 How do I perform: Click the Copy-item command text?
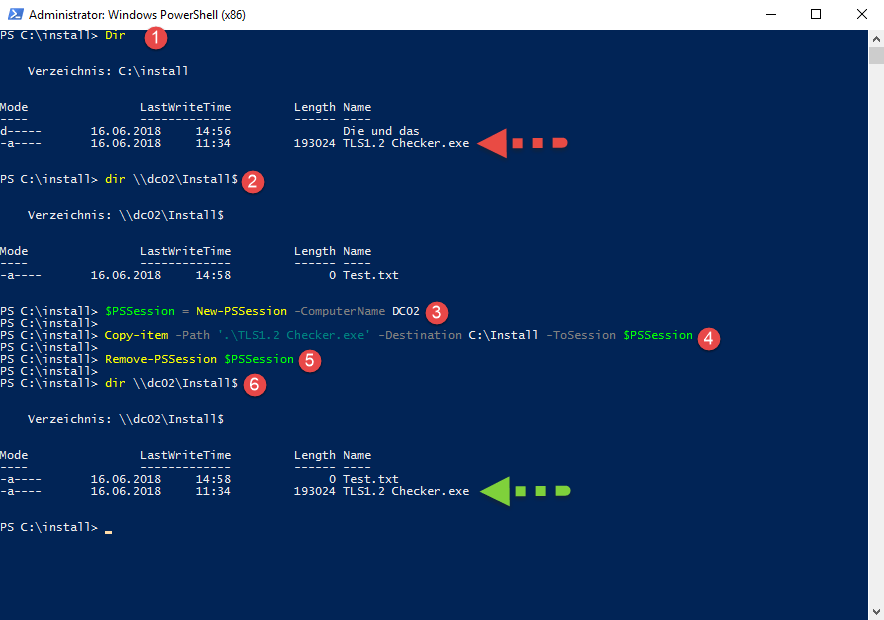click(138, 335)
